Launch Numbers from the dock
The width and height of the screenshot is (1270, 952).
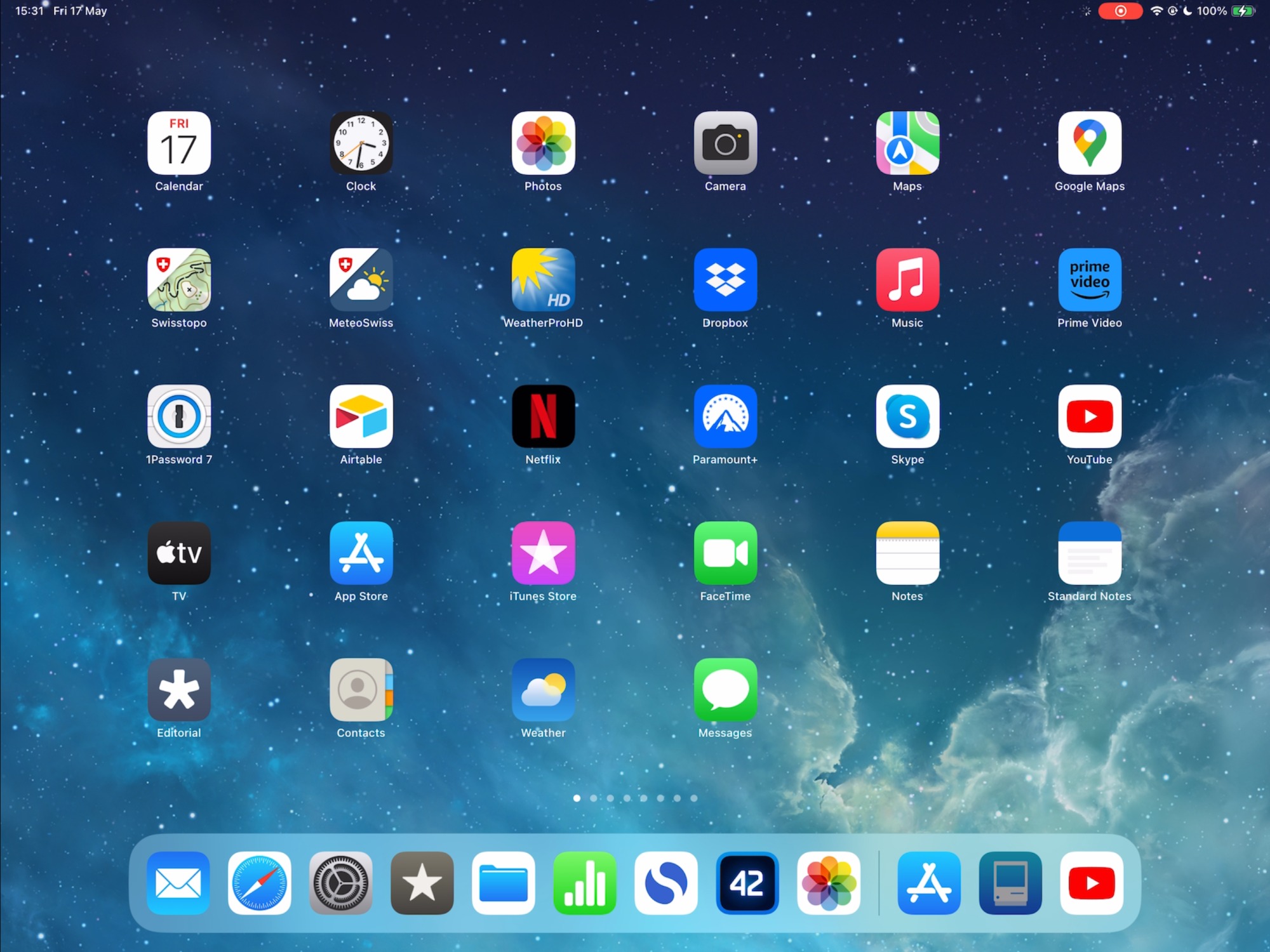(x=585, y=883)
